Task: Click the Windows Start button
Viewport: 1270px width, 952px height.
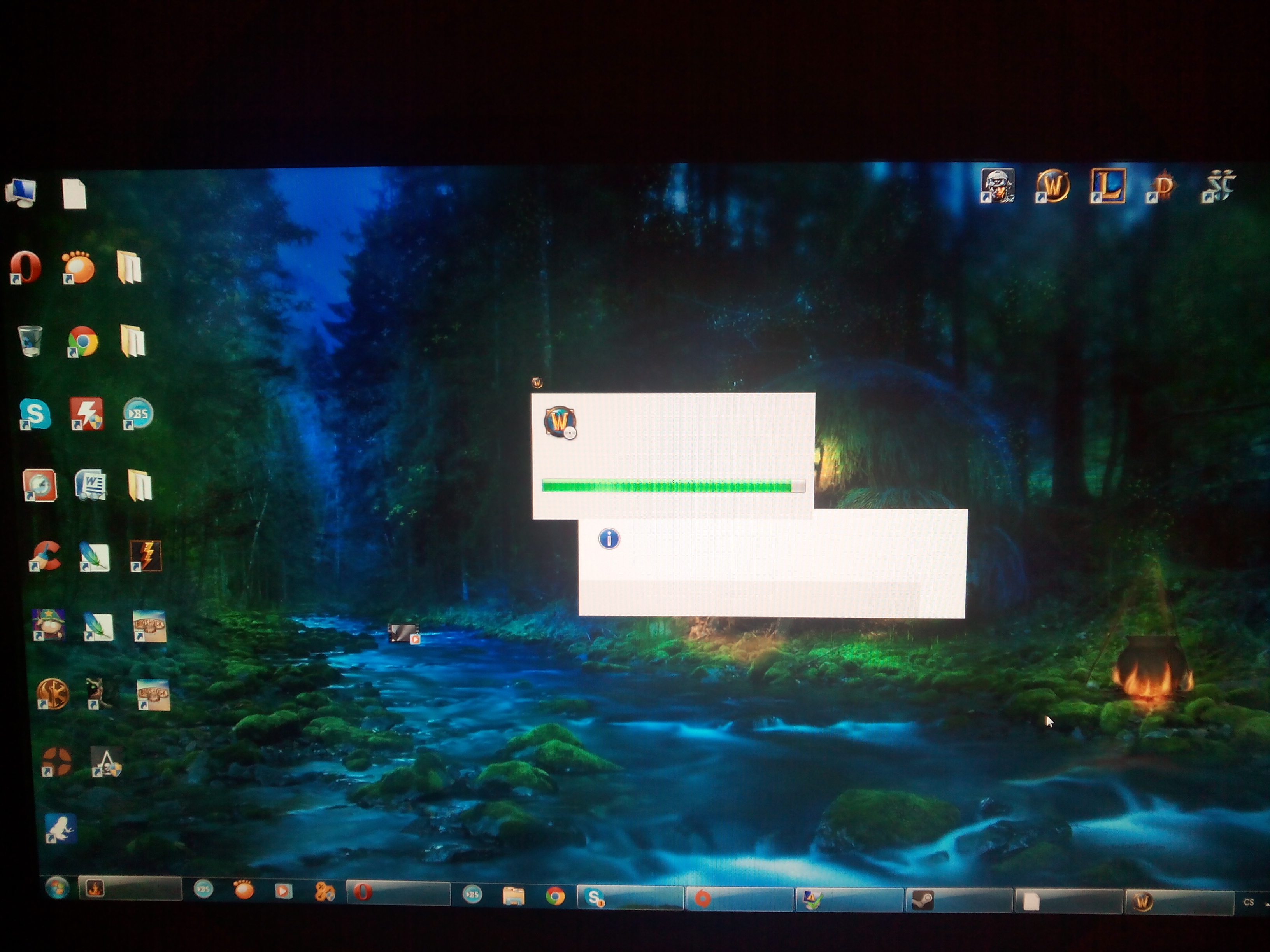Action: coord(57,888)
